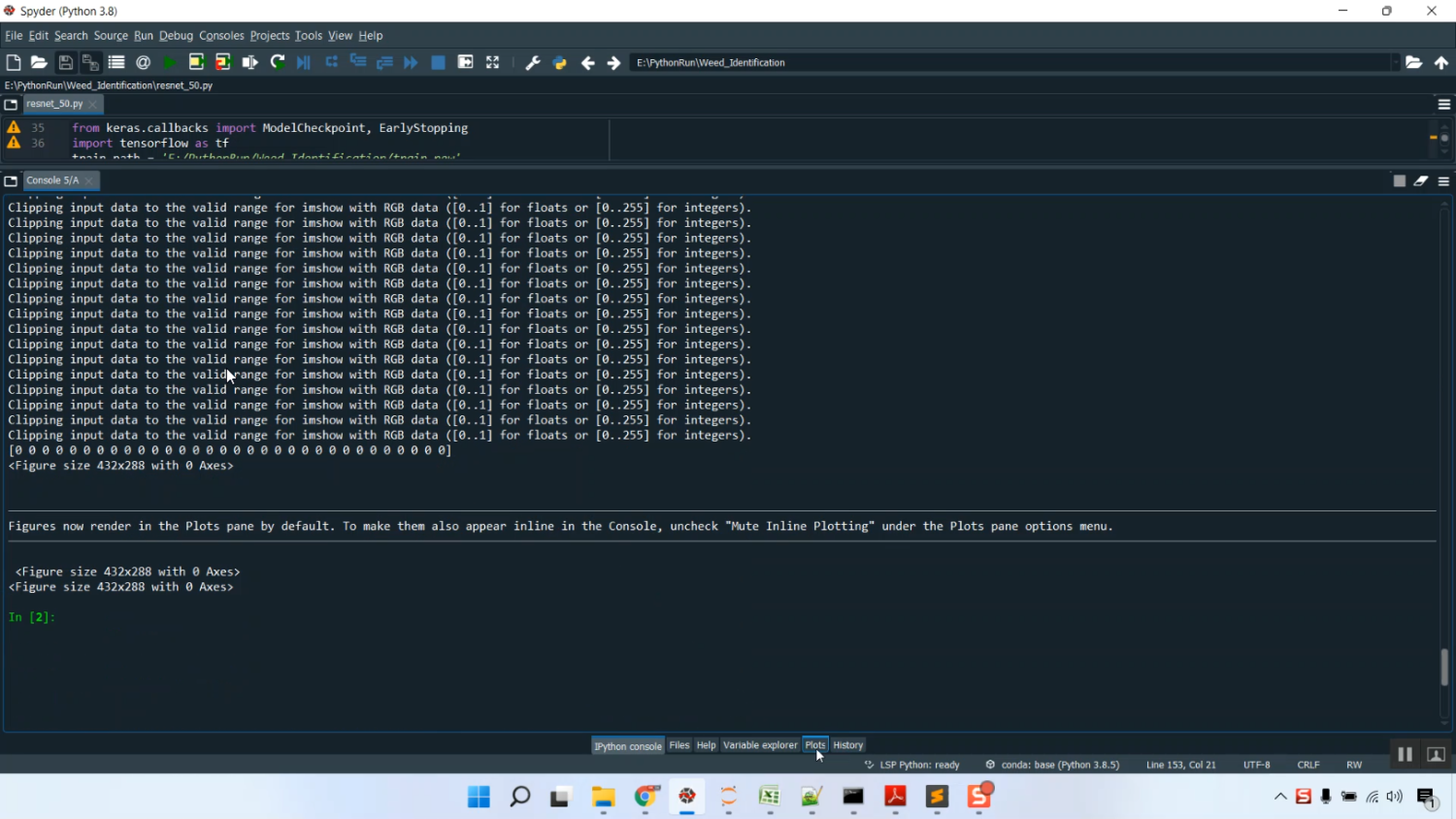Open the editor pane options hamburger menu

pyautogui.click(x=1443, y=104)
